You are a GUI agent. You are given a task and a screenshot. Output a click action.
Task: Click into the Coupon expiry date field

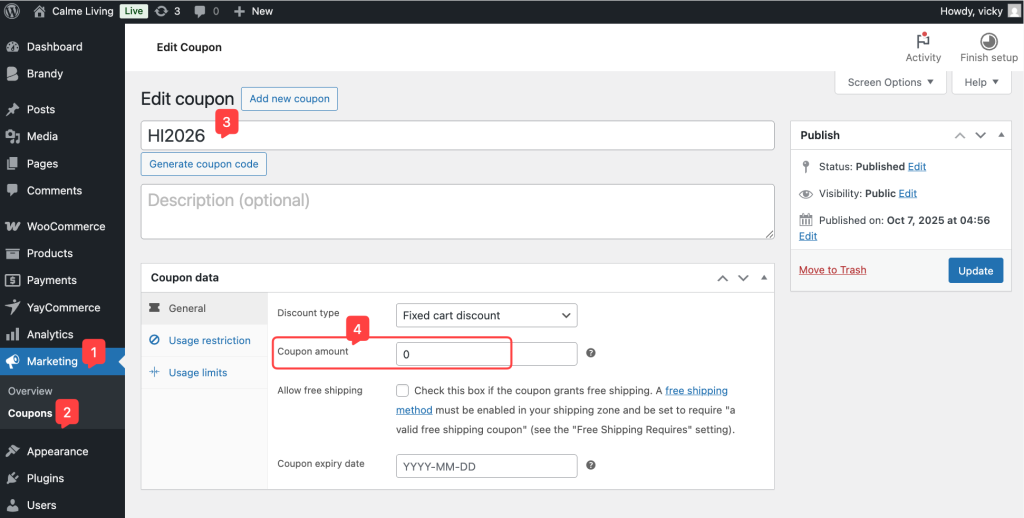coord(486,466)
